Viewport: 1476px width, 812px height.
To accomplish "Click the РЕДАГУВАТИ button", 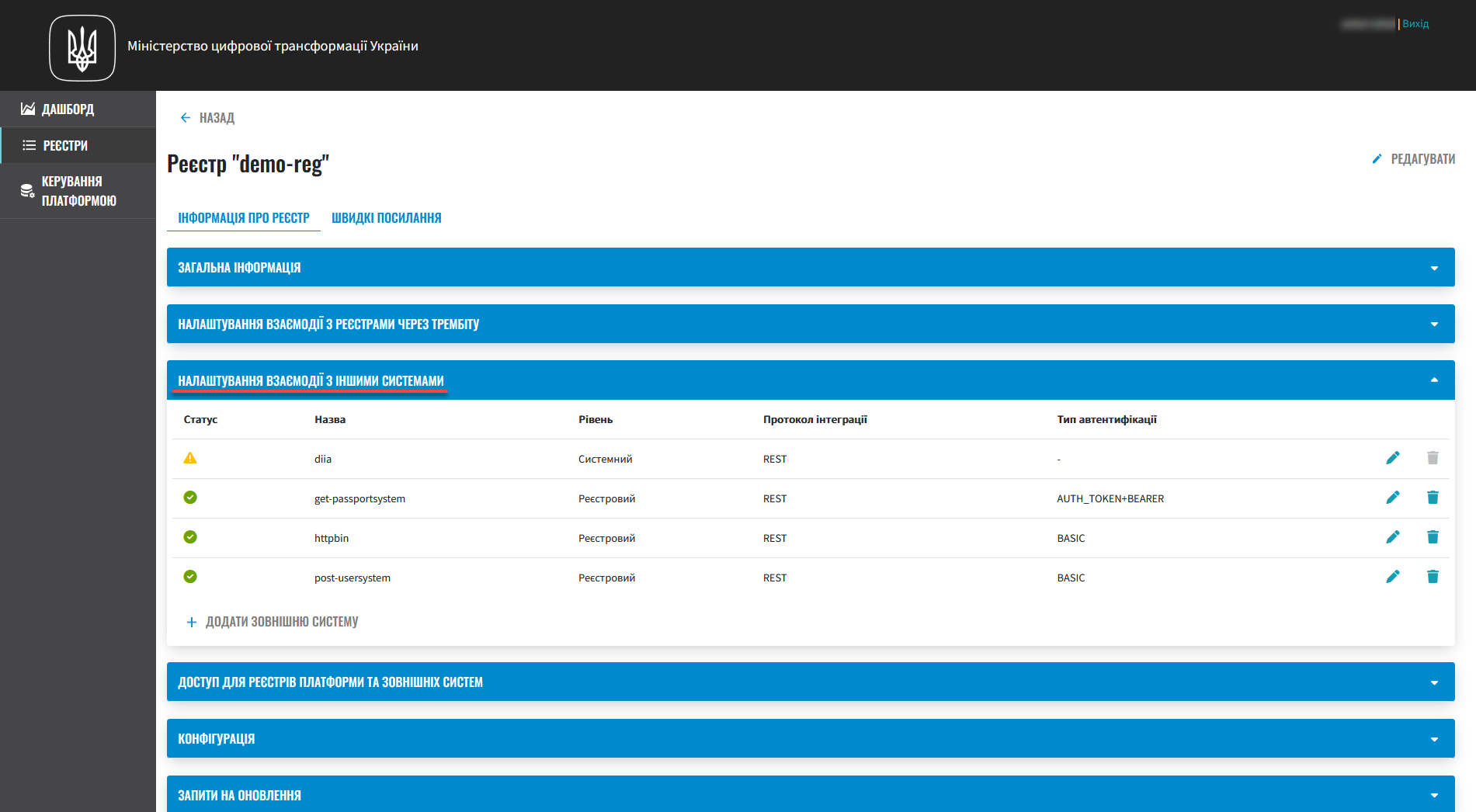I will (x=1413, y=158).
